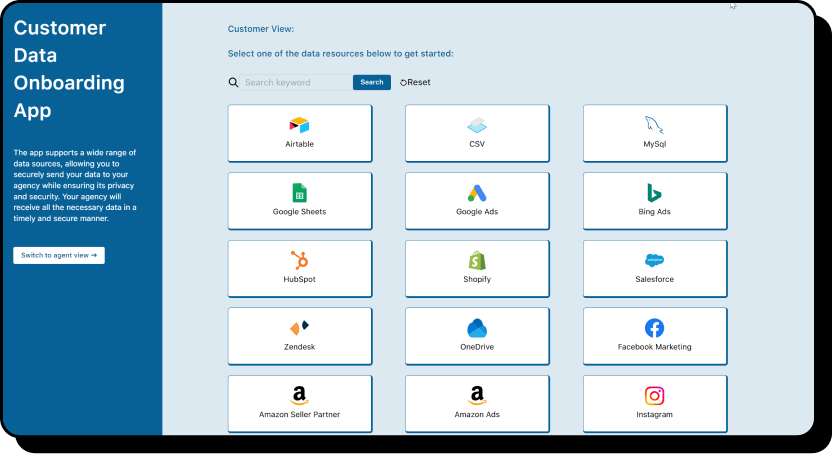Open the Google Sheets icon
The width and height of the screenshot is (832, 454).
(x=299, y=193)
